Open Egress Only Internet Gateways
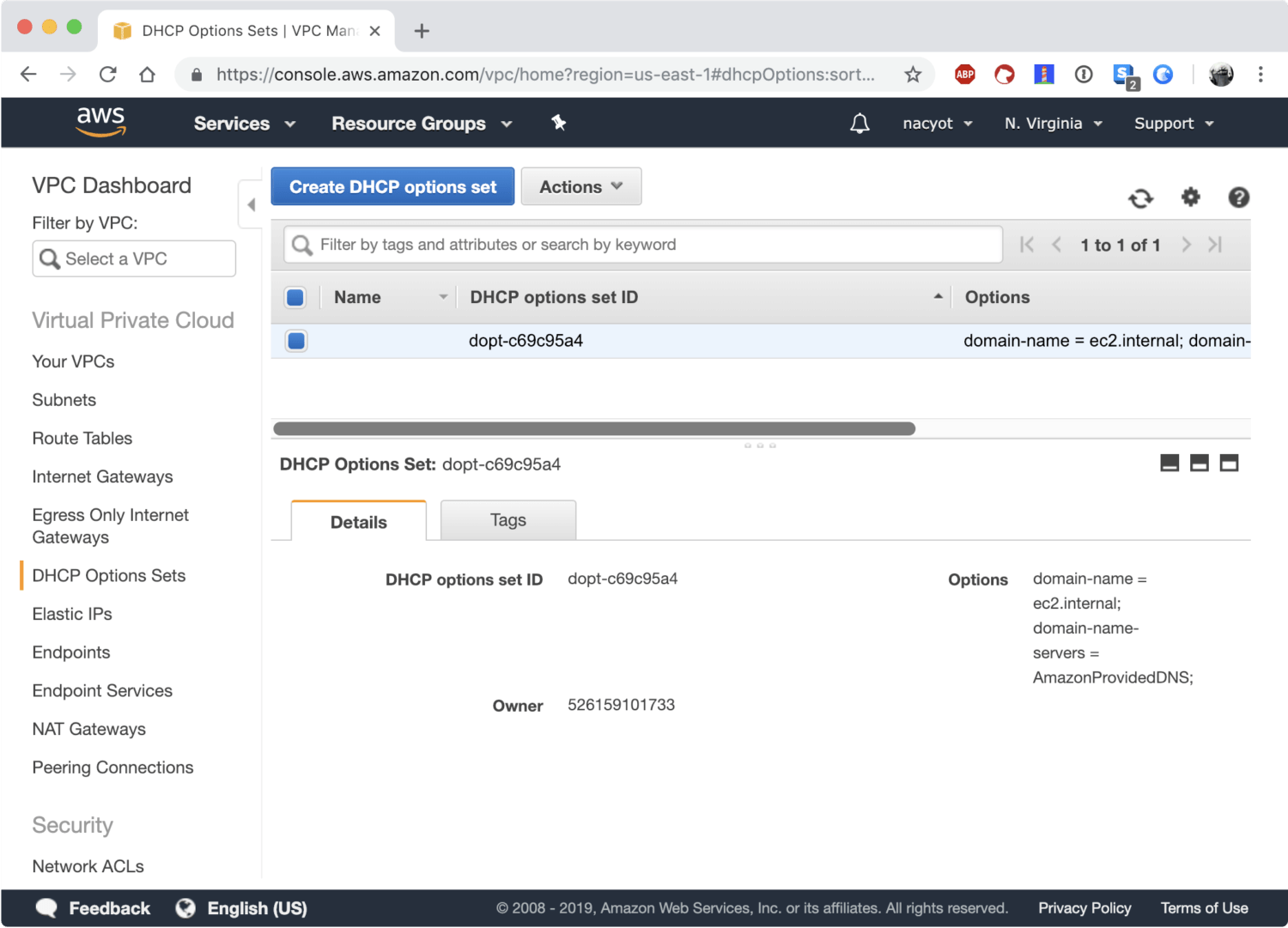Viewport: 1288px width, 928px height. coord(110,526)
